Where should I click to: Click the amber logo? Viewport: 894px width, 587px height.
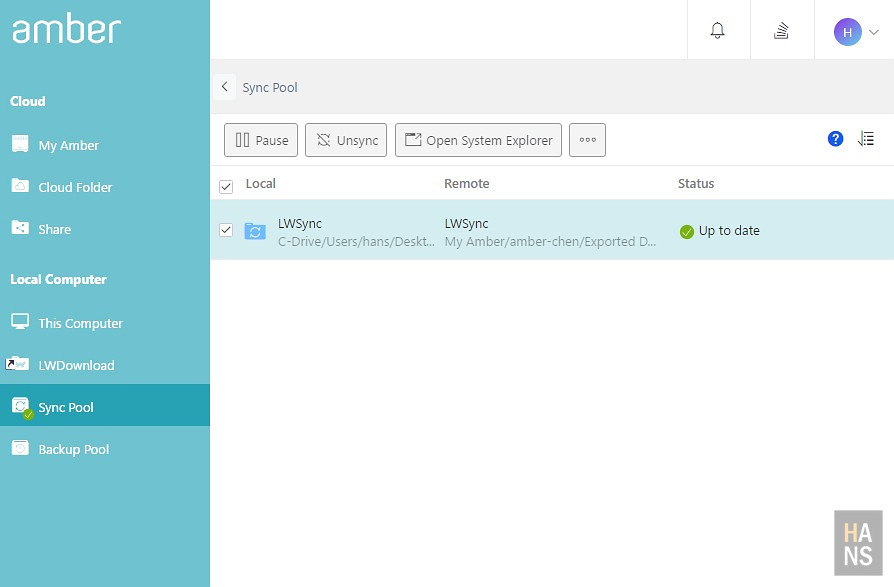point(66,28)
